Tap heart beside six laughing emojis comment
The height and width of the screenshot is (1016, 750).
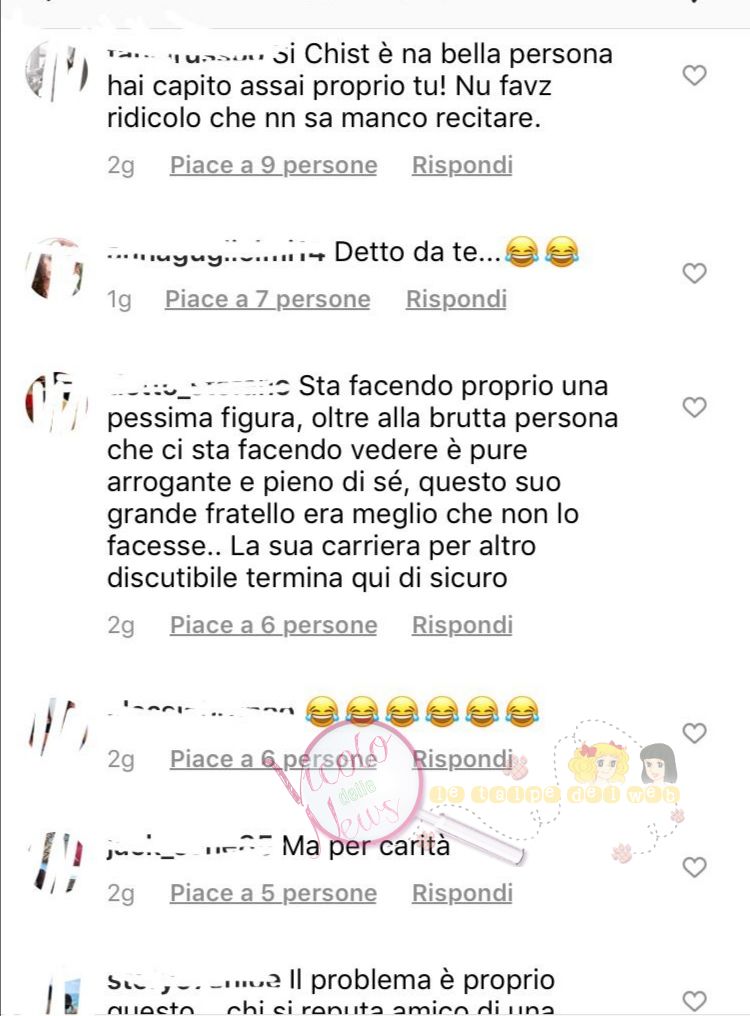[x=694, y=733]
